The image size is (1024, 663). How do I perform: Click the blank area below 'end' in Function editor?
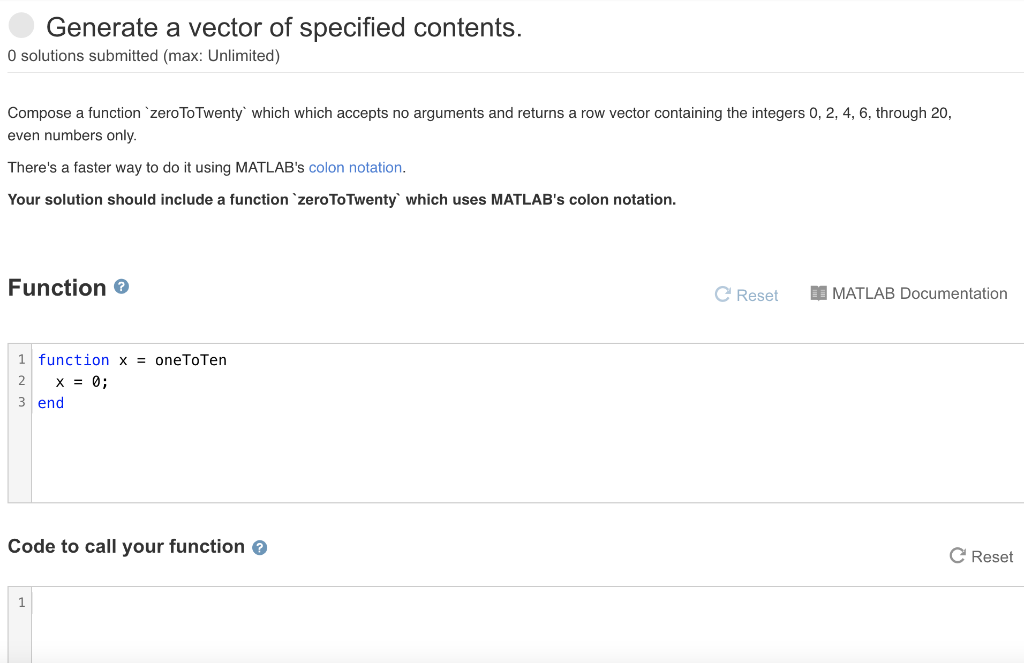pyautogui.click(x=528, y=457)
